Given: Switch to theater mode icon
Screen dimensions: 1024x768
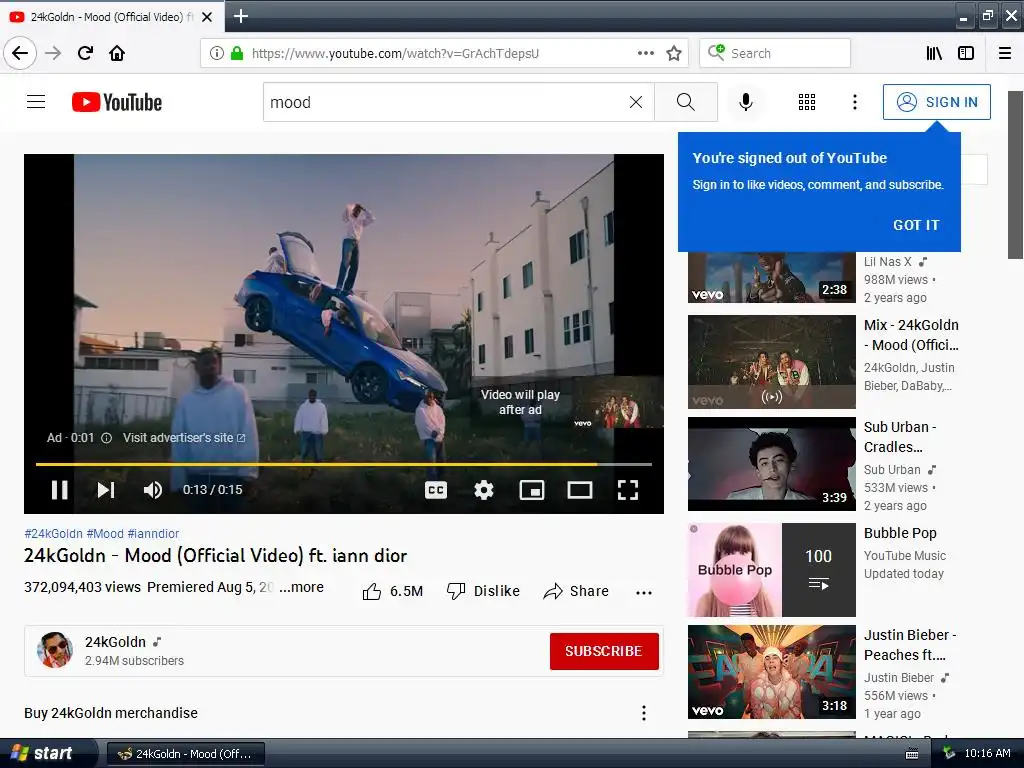Looking at the screenshot, I should pos(580,490).
